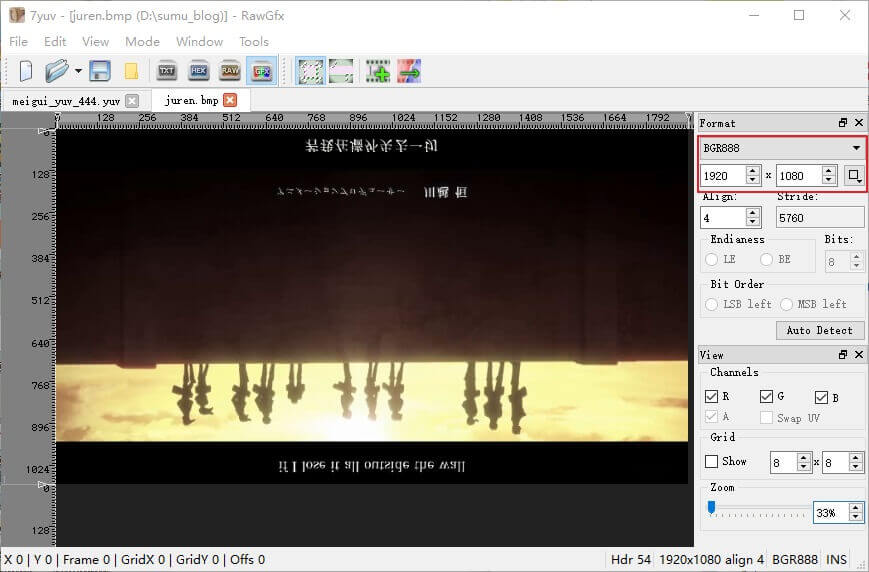
Task: Click the Zoom slider handle
Action: point(711,508)
